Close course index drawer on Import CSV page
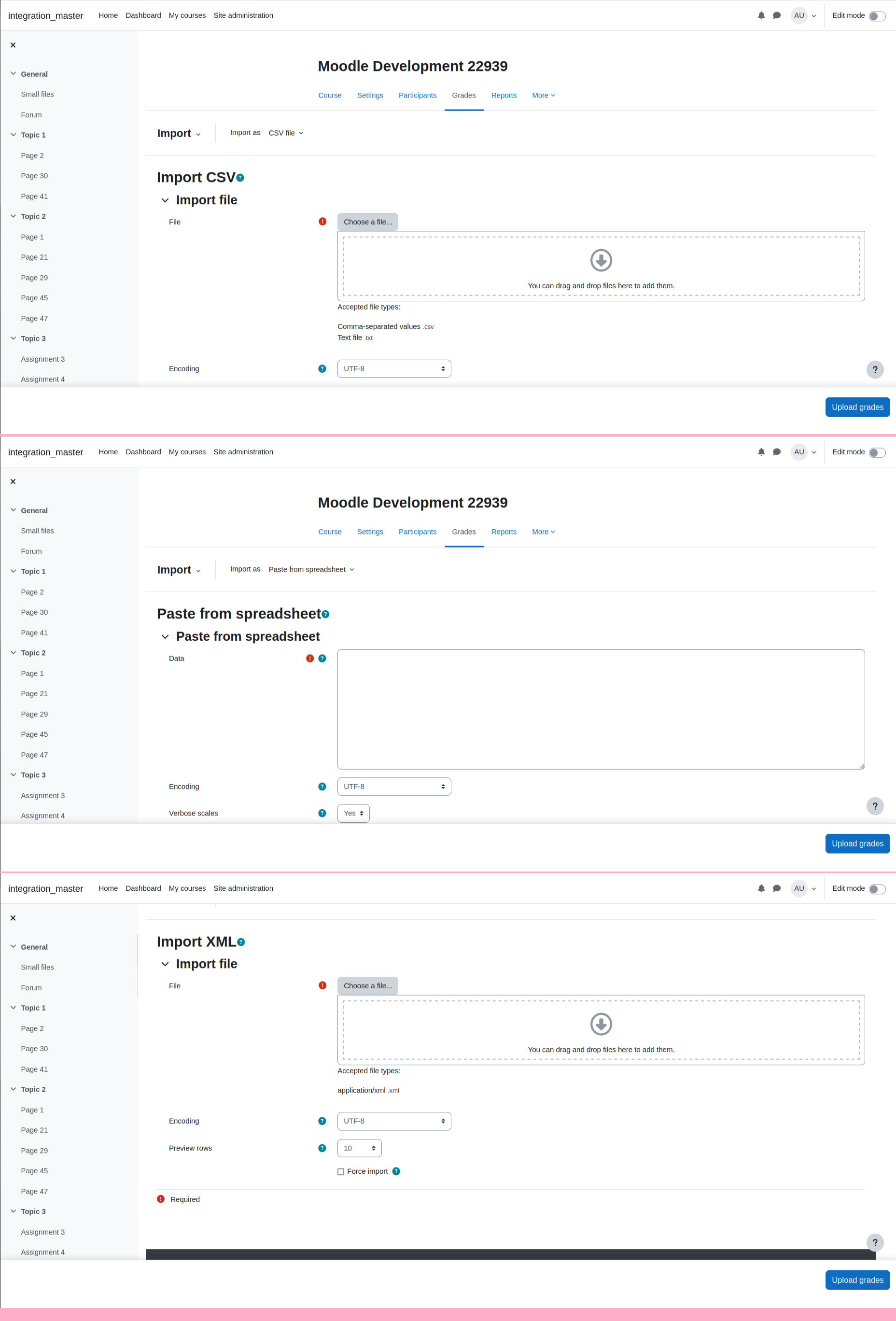This screenshot has width=896, height=1321. click(x=13, y=45)
